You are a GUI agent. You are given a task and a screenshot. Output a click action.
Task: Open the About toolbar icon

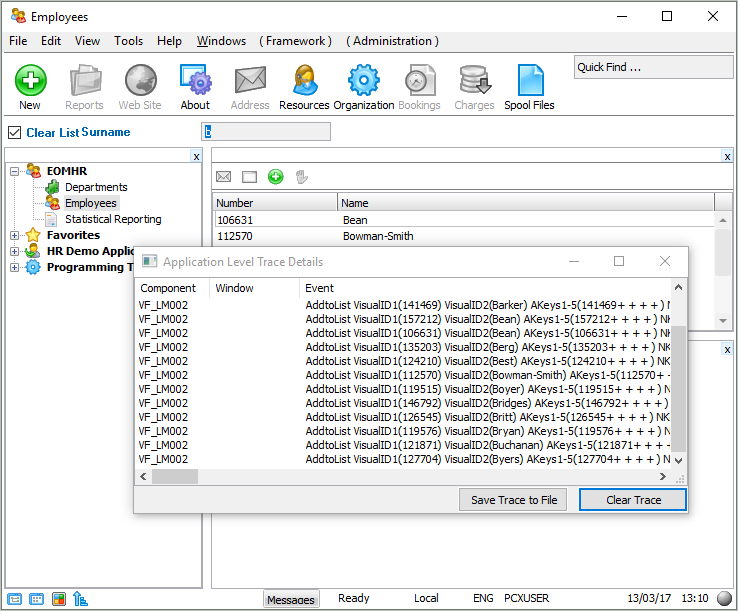[195, 81]
